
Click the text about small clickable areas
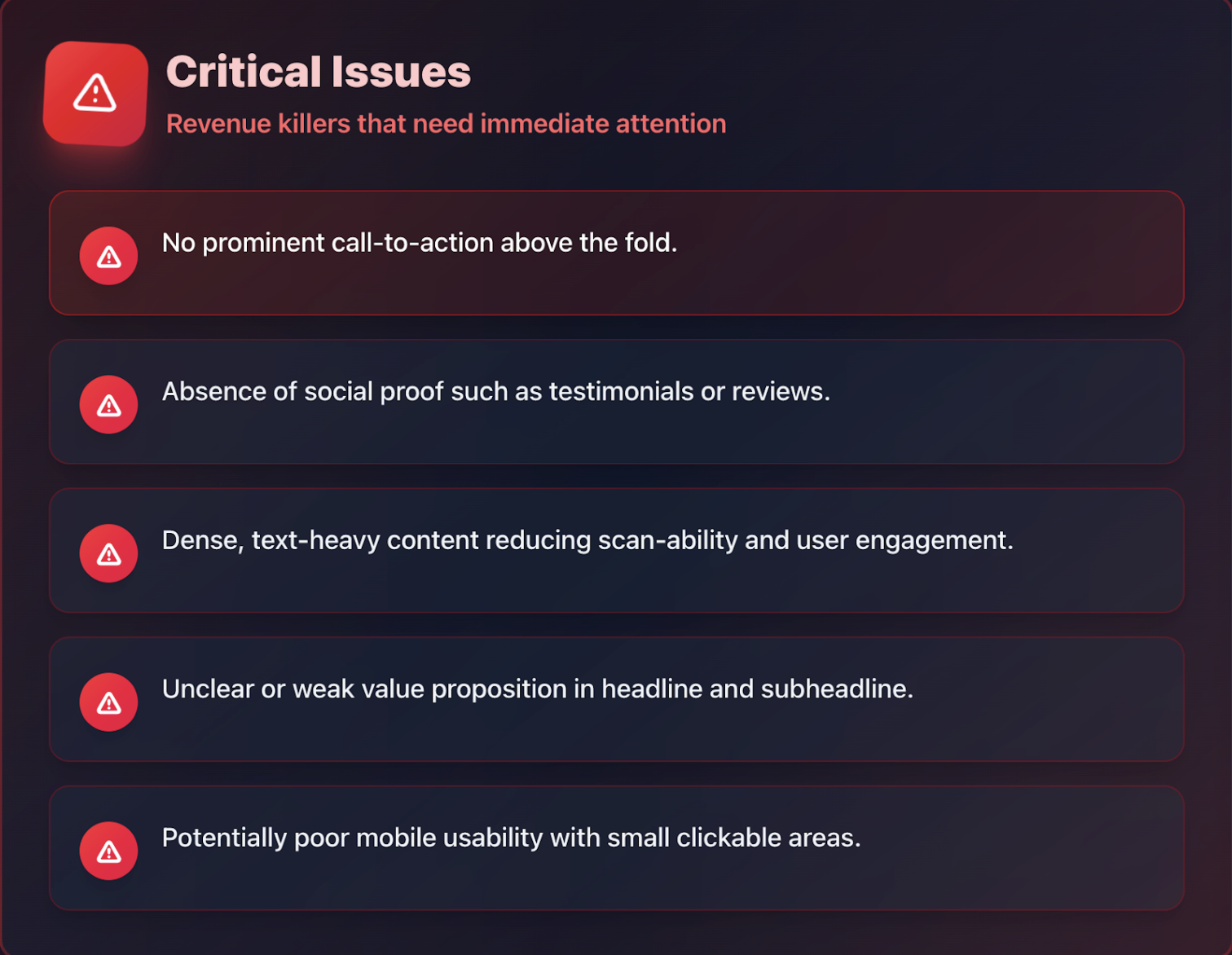[512, 838]
